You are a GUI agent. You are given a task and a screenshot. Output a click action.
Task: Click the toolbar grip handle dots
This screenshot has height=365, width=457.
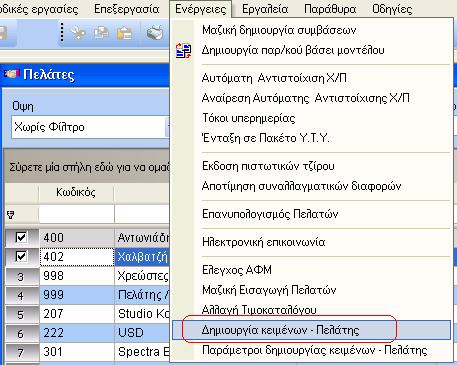click(x=62, y=32)
